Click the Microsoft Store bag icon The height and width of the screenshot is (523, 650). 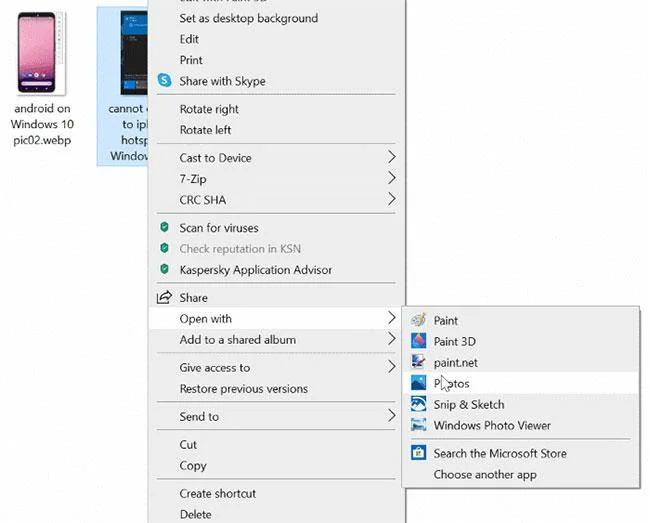click(x=418, y=453)
